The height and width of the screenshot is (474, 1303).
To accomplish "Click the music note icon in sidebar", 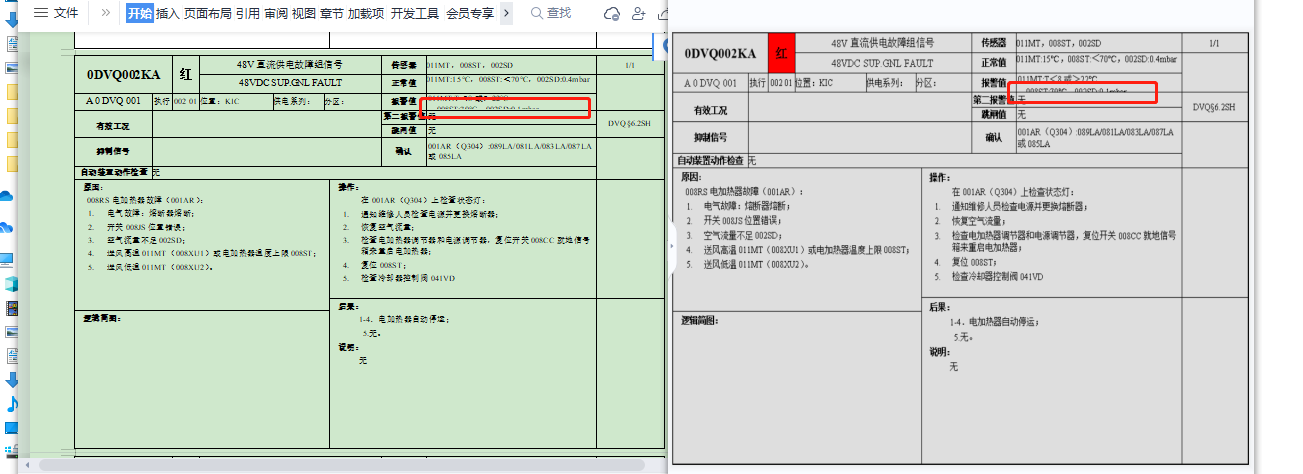I will 12,404.
